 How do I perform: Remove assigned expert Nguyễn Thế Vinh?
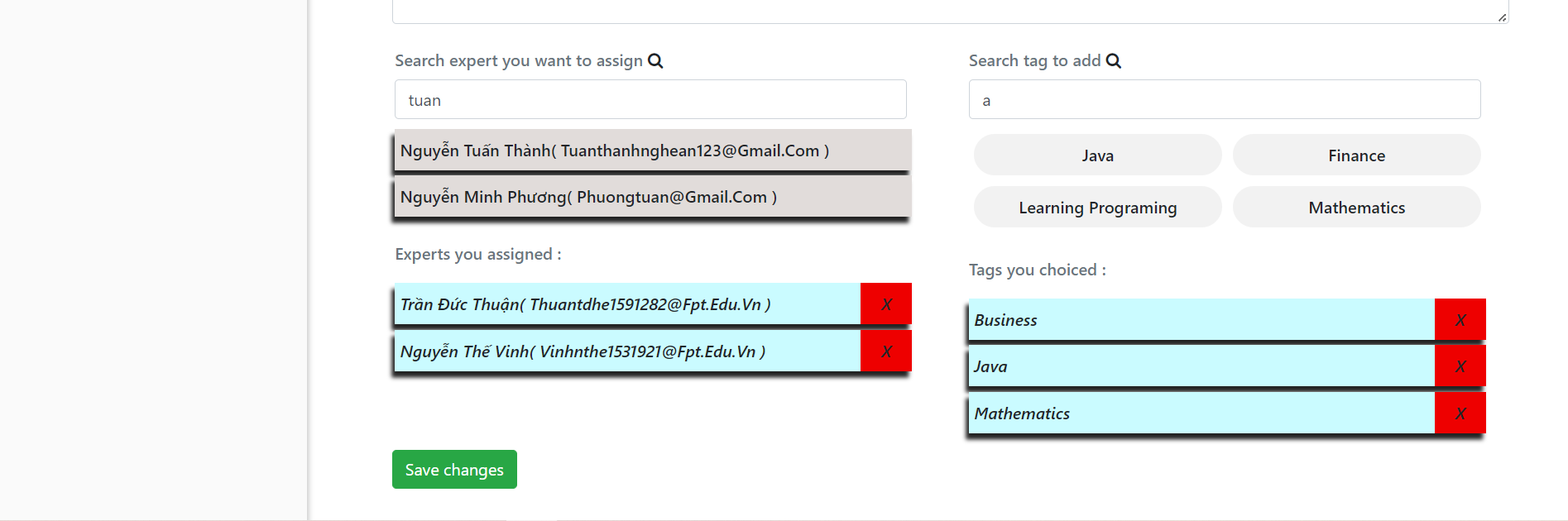point(886,351)
